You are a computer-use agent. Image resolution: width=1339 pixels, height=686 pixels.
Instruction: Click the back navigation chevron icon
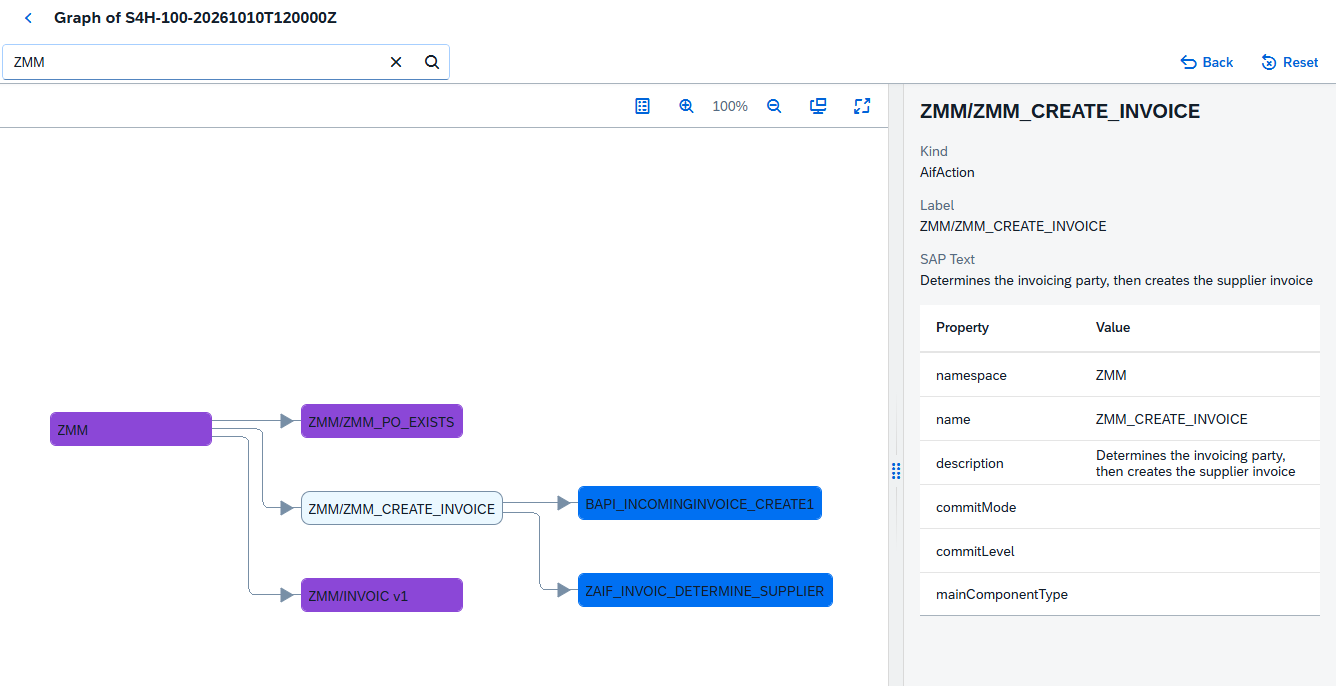[28, 18]
